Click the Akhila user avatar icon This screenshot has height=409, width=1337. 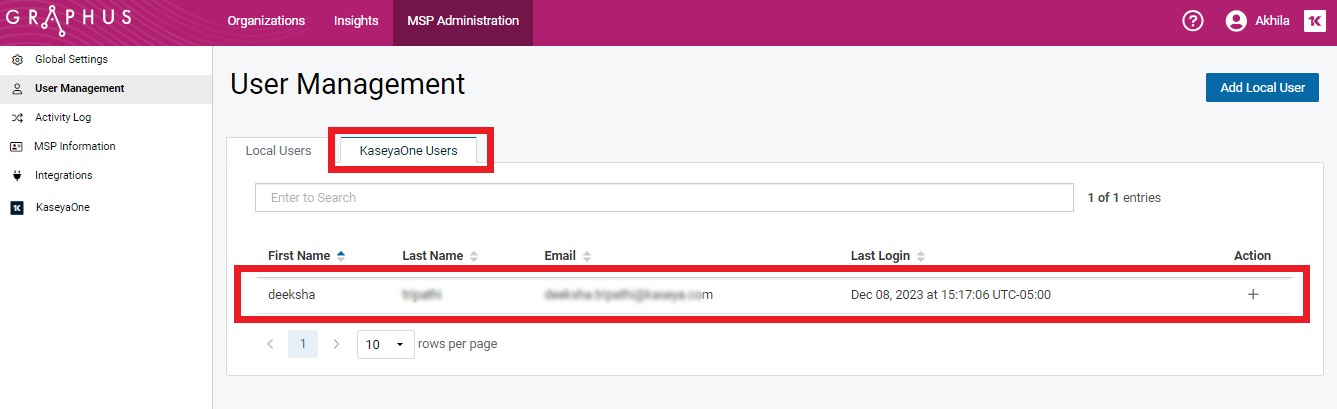[x=1236, y=21]
